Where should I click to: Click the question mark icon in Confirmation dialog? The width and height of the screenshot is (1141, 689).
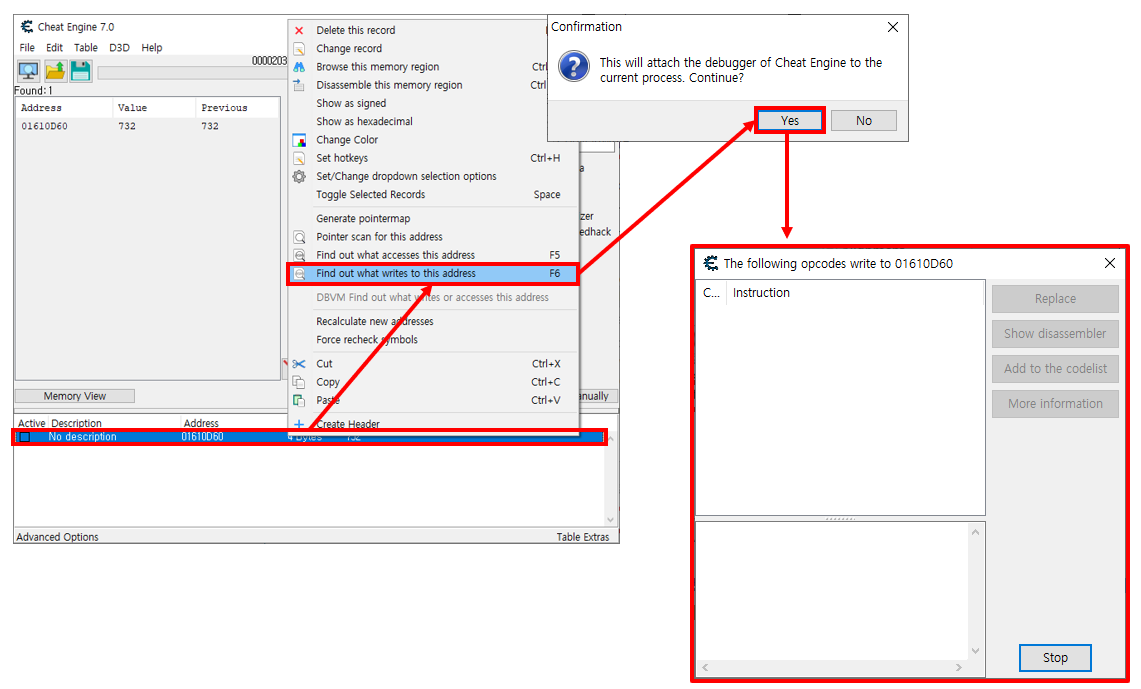click(x=574, y=66)
